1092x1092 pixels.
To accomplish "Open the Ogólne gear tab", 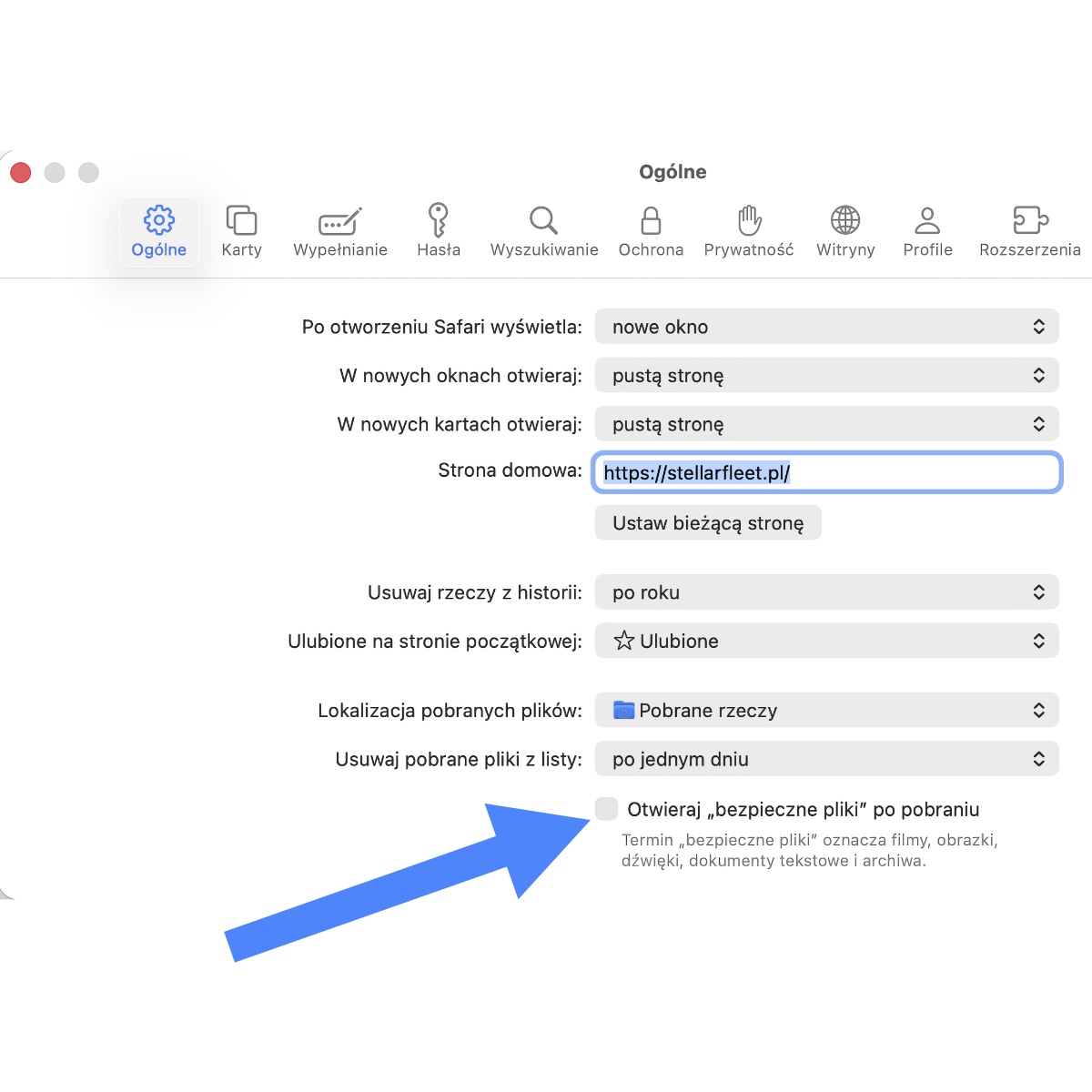I will click(x=159, y=232).
